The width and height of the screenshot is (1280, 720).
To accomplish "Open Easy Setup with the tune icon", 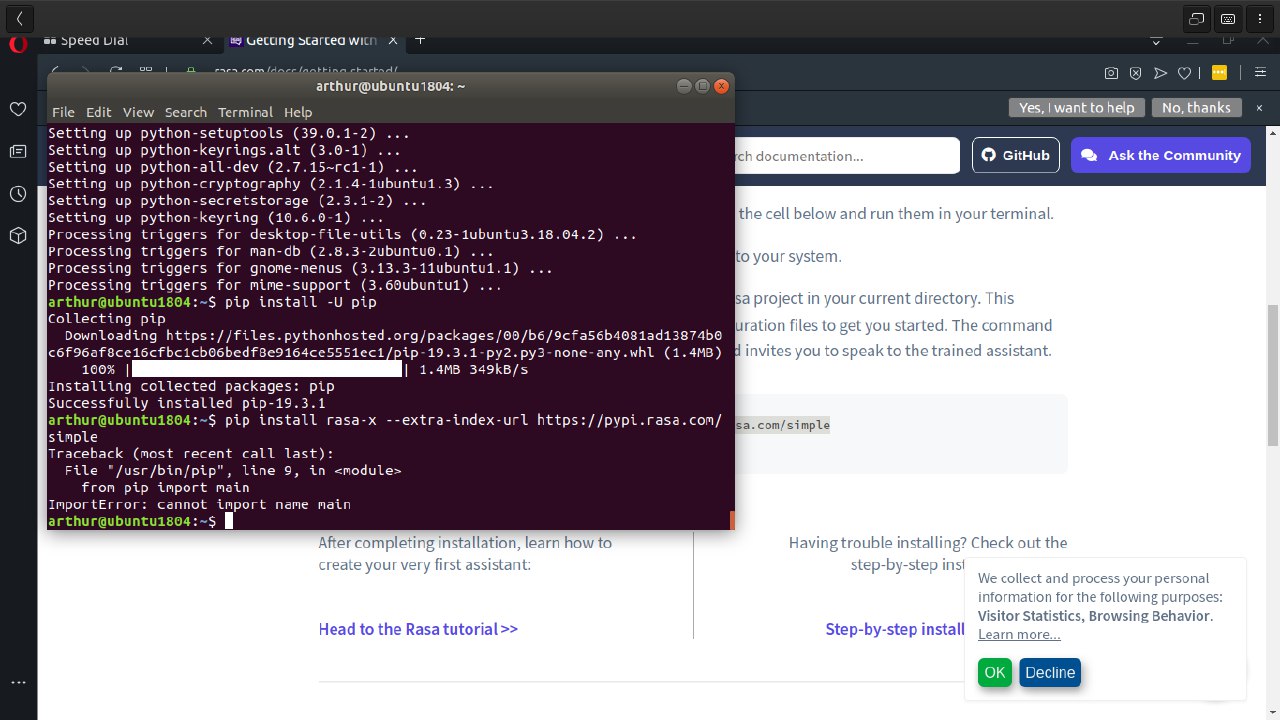I will point(1260,70).
